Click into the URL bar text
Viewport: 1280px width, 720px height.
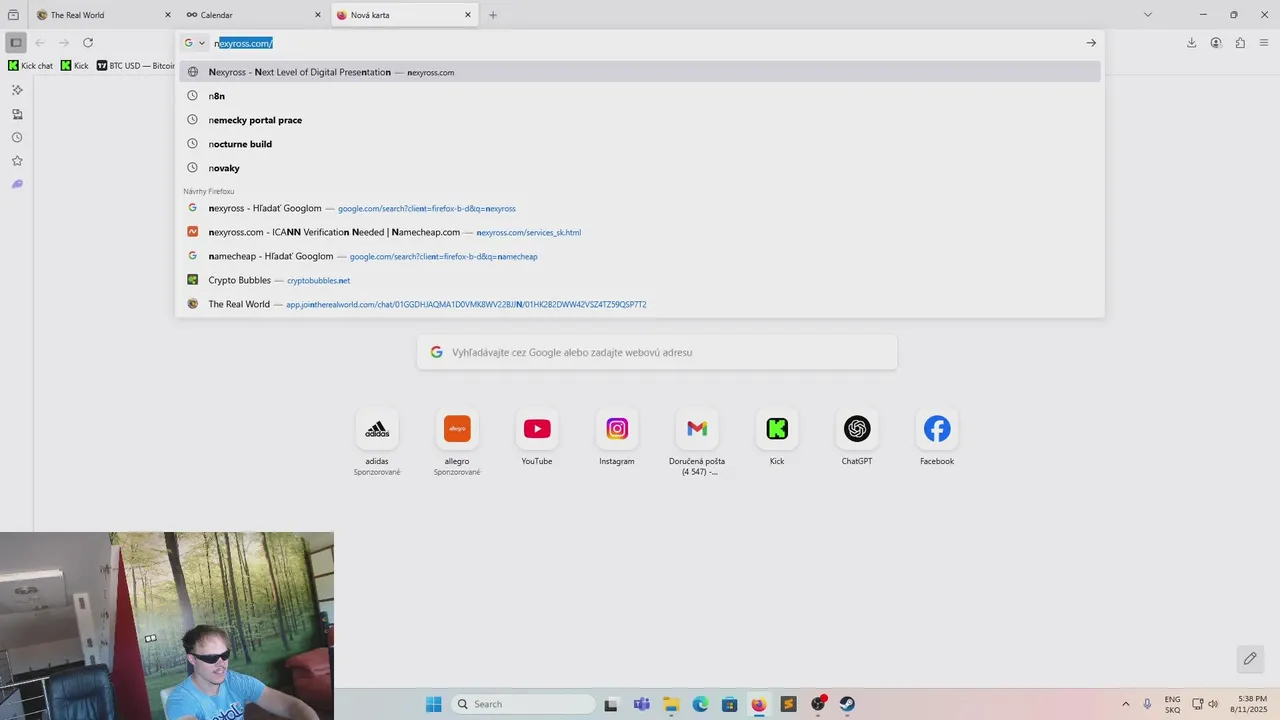point(244,43)
